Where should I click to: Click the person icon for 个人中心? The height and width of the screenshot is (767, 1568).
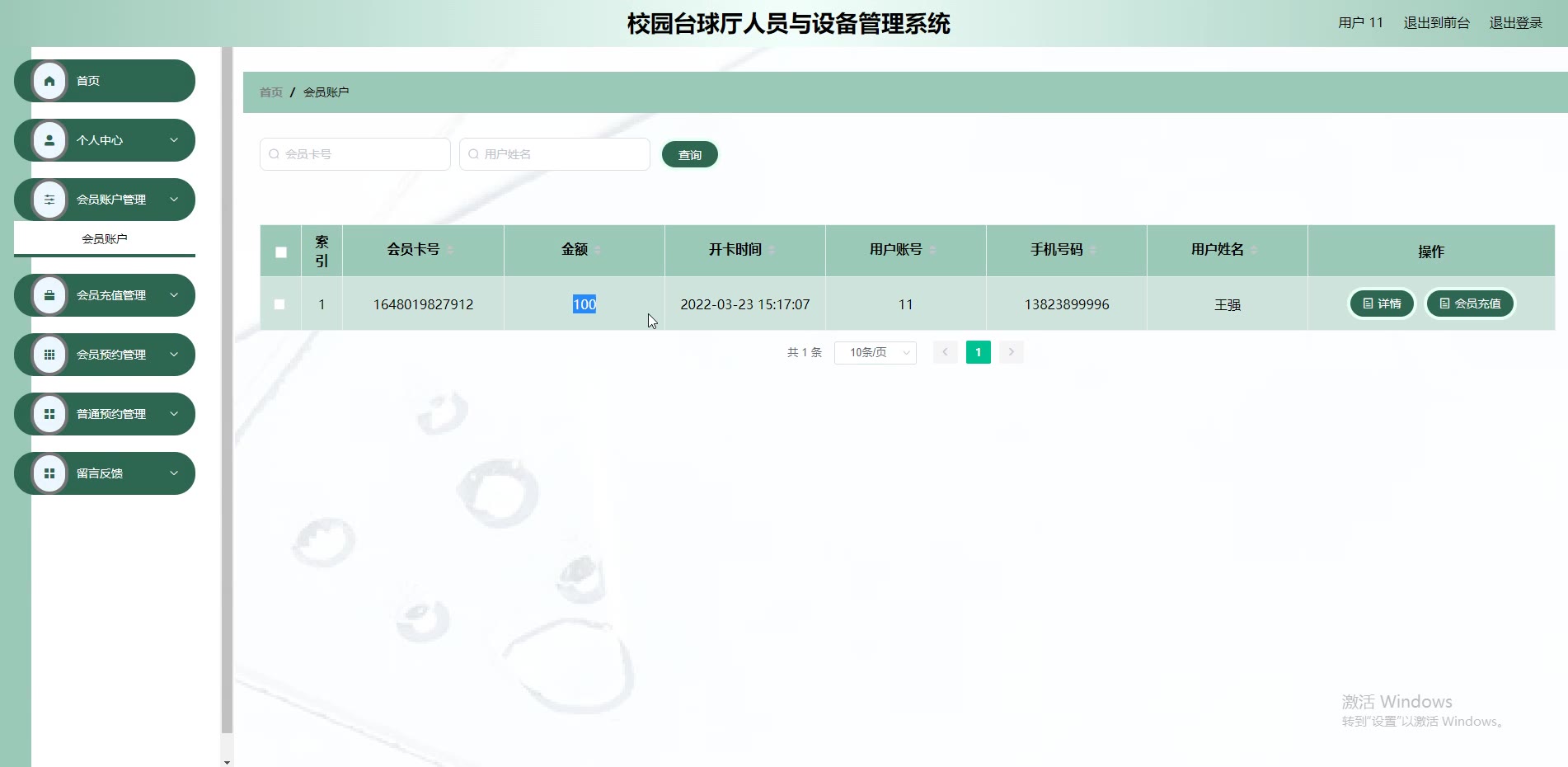point(49,140)
